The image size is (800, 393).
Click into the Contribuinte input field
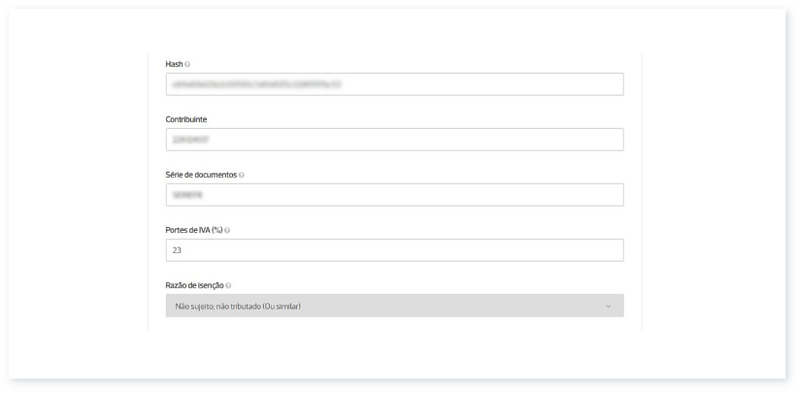[394, 139]
